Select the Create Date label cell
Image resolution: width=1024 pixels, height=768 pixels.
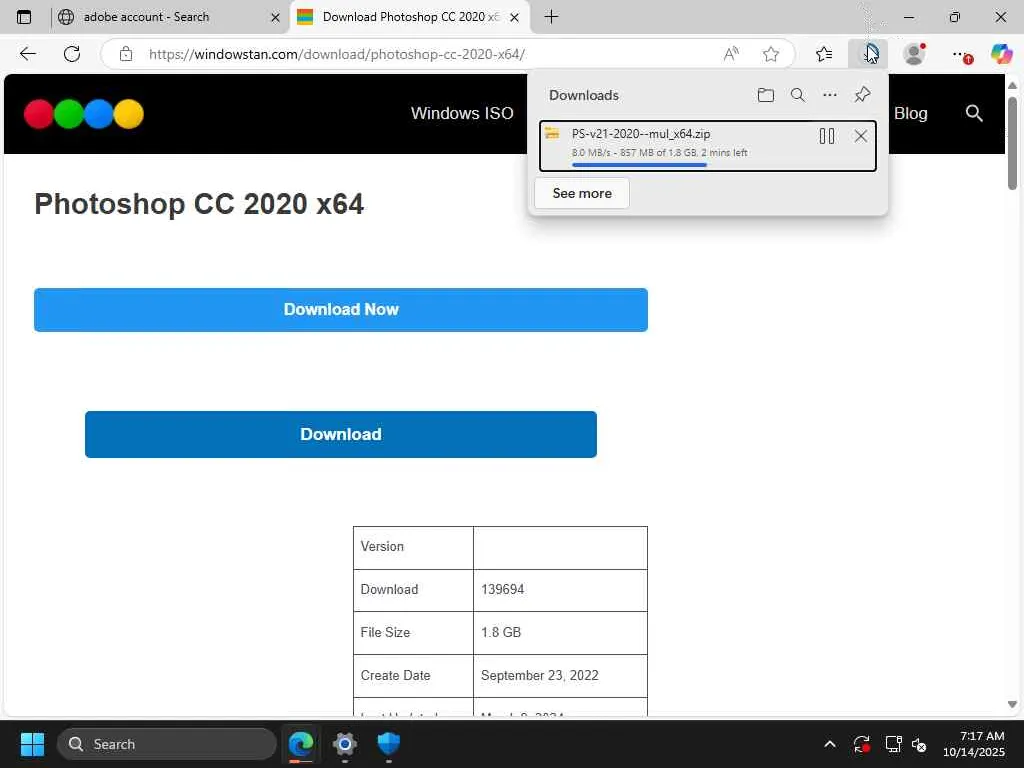pyautogui.click(x=413, y=676)
